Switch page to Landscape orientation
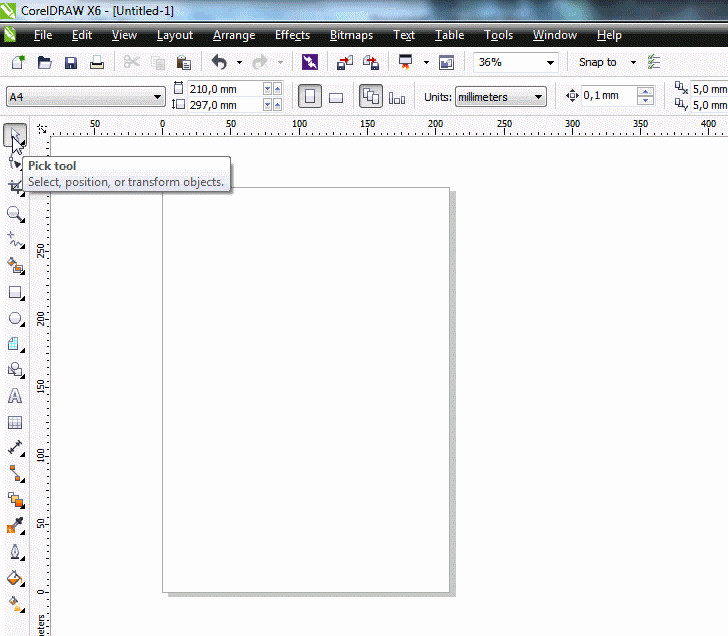This screenshot has width=728, height=636. pyautogui.click(x=336, y=97)
